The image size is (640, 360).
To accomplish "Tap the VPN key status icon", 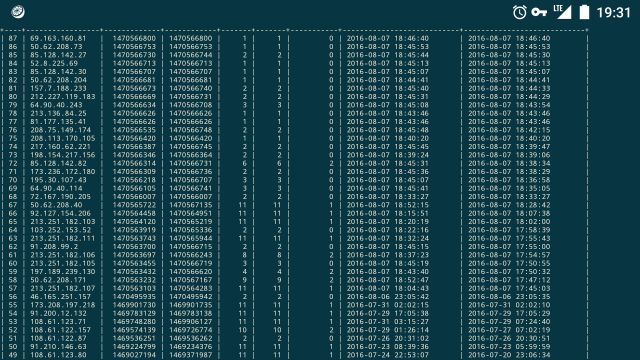I will pos(539,12).
